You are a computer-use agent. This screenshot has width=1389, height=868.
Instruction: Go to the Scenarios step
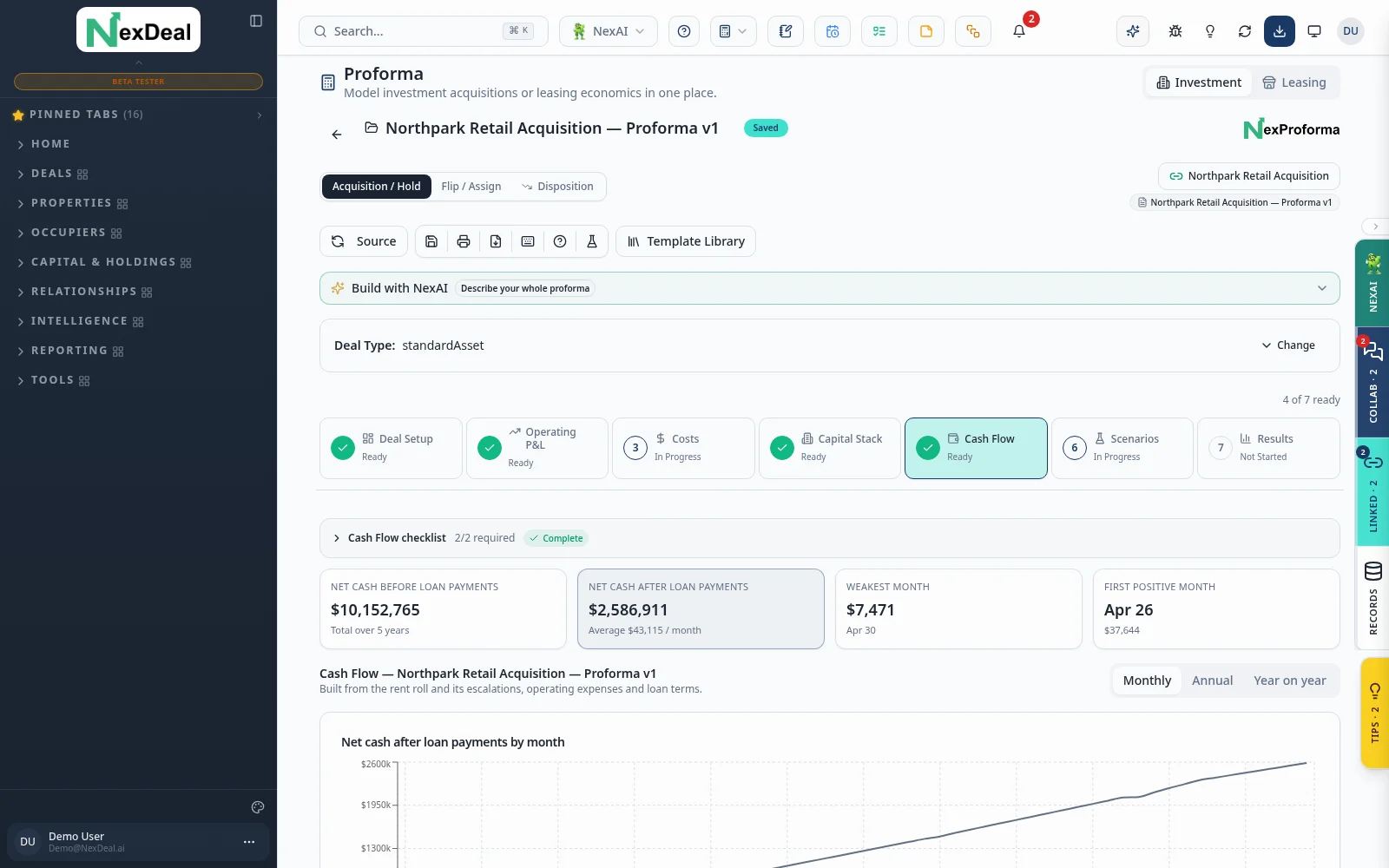click(1122, 448)
